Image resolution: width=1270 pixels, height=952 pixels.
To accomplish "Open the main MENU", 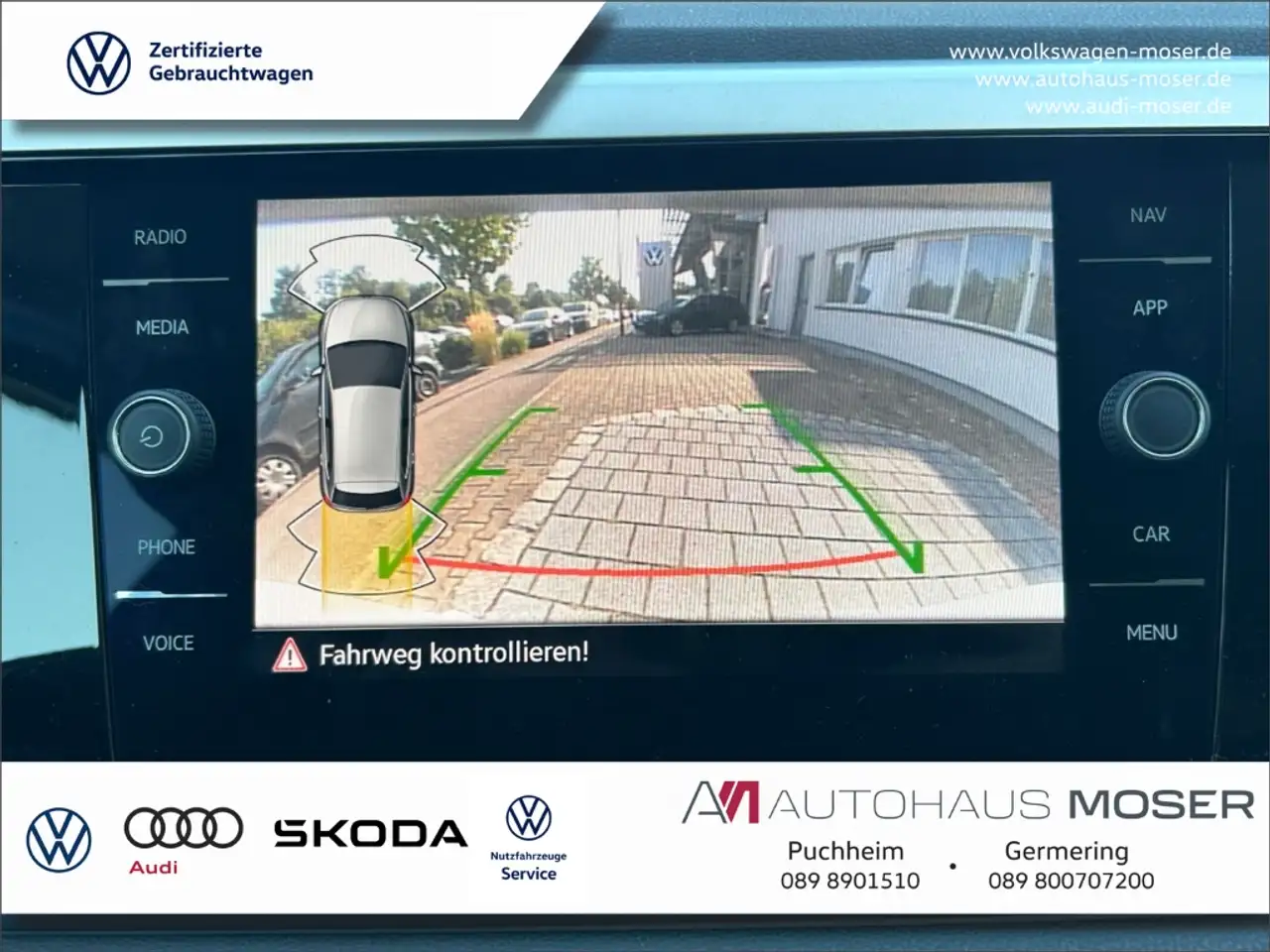I will point(1151,633).
